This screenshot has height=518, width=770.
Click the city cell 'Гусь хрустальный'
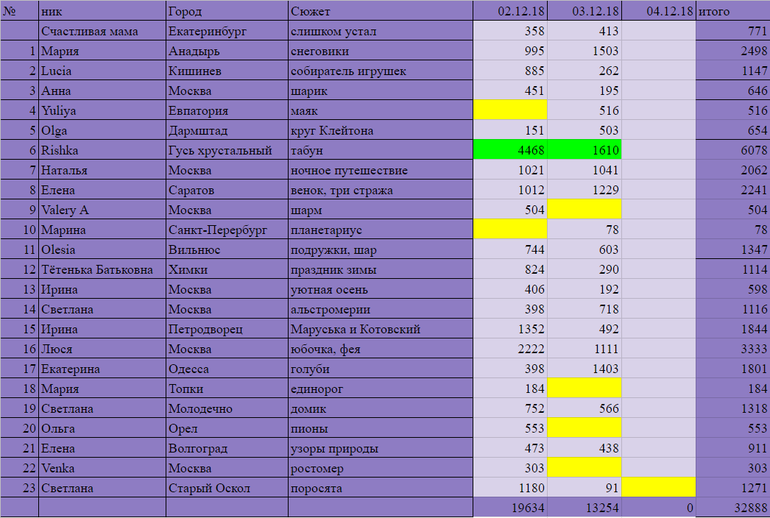pos(226,150)
